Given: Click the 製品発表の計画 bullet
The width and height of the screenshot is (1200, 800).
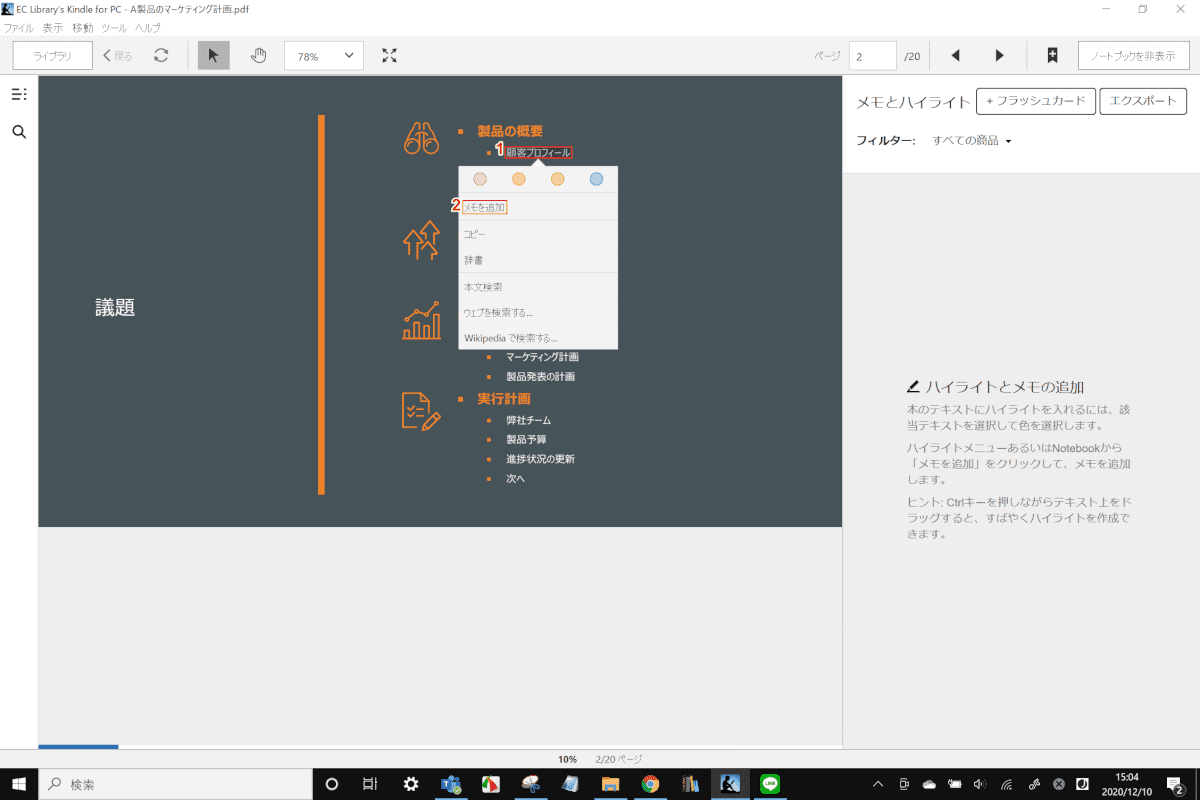Looking at the screenshot, I should point(540,377).
